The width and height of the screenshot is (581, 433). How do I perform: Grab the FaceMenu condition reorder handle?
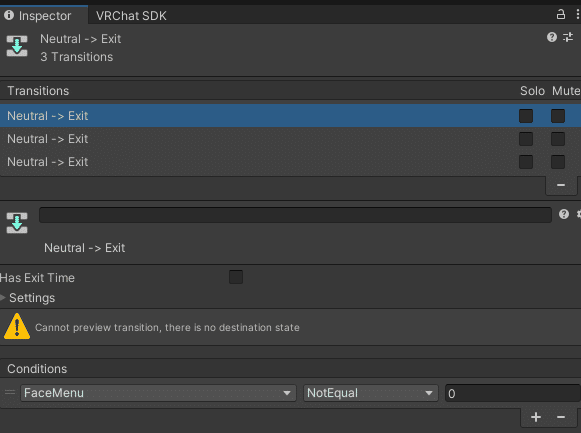10,392
